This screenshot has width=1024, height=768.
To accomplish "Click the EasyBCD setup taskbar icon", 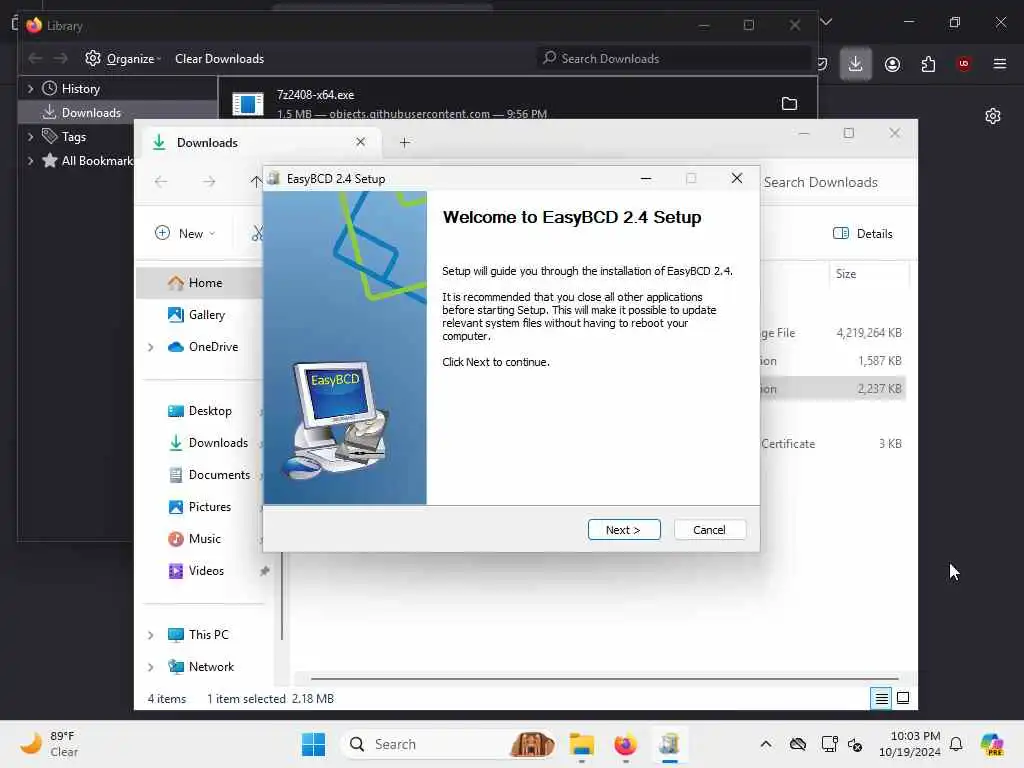I will click(669, 744).
